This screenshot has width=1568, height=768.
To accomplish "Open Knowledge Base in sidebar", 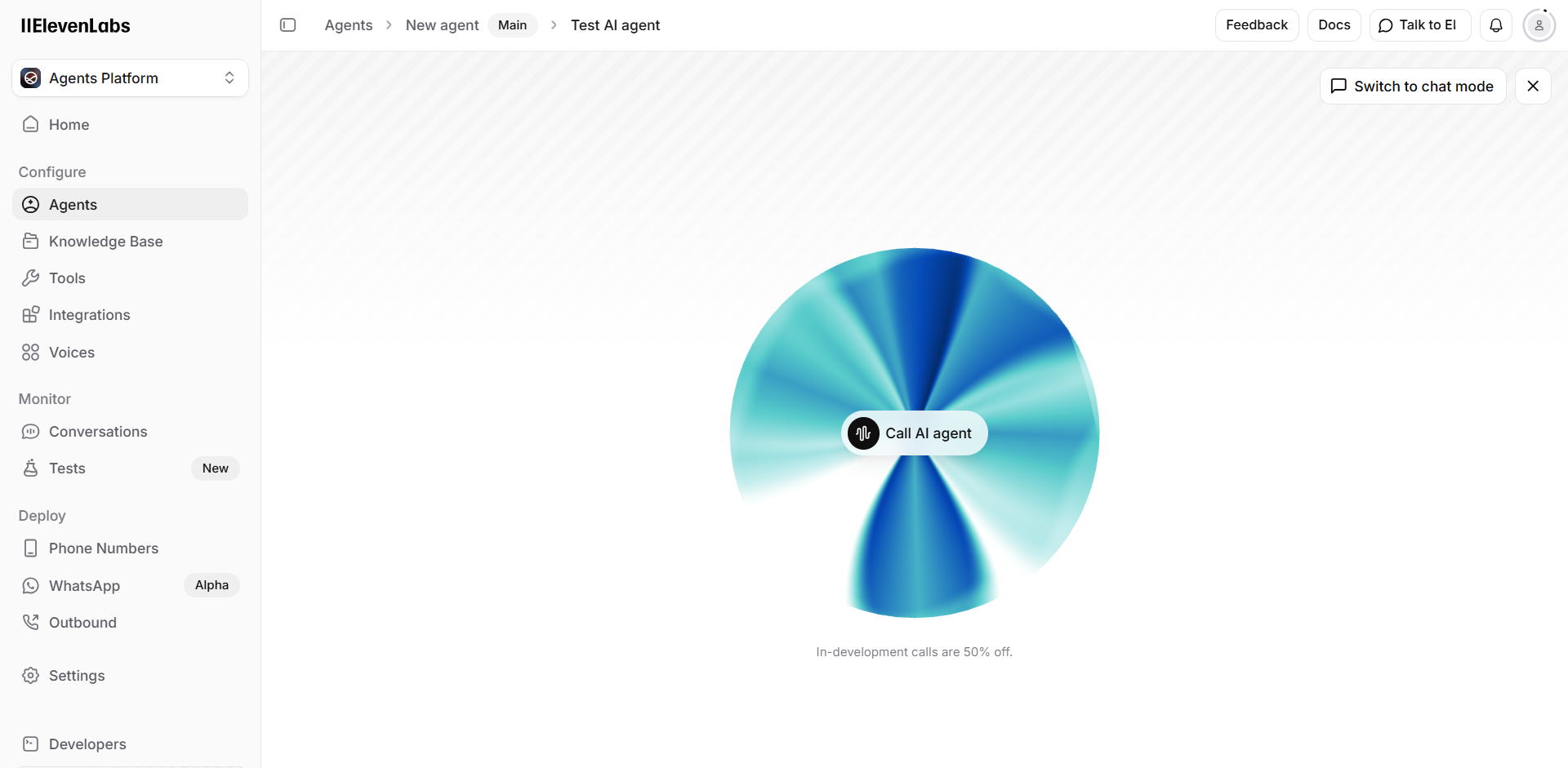I will coord(130,241).
